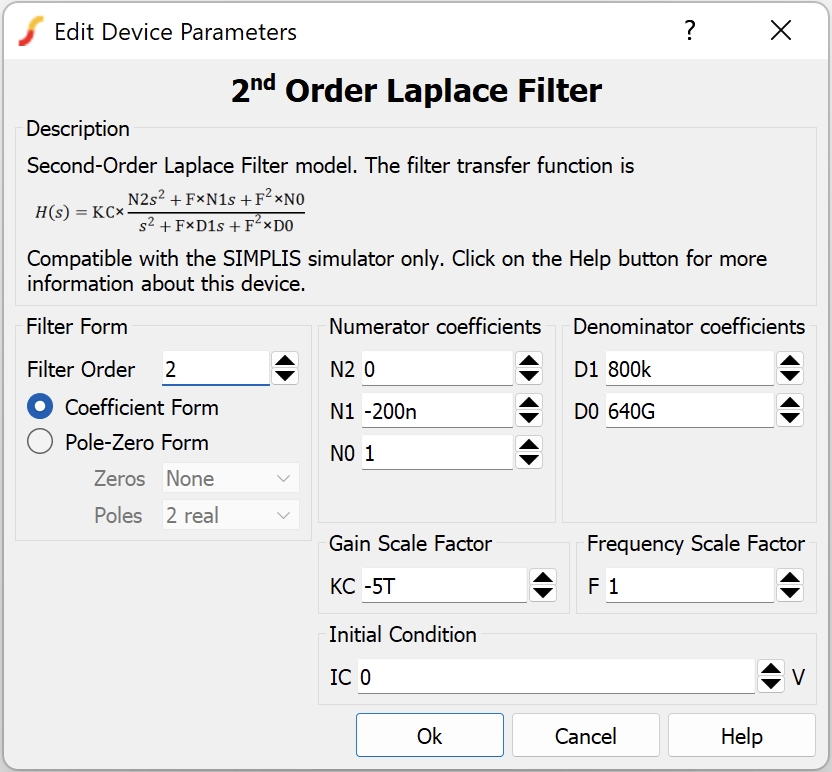Confirm with the Ok button

430,735
